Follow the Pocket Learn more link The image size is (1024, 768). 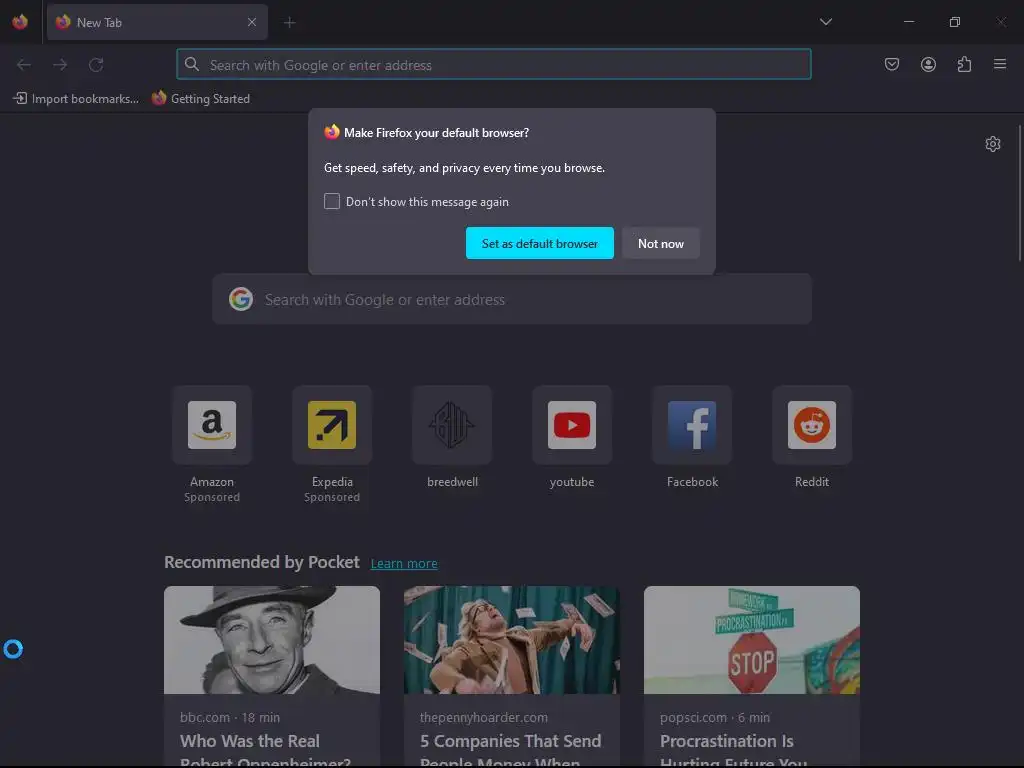click(x=404, y=564)
